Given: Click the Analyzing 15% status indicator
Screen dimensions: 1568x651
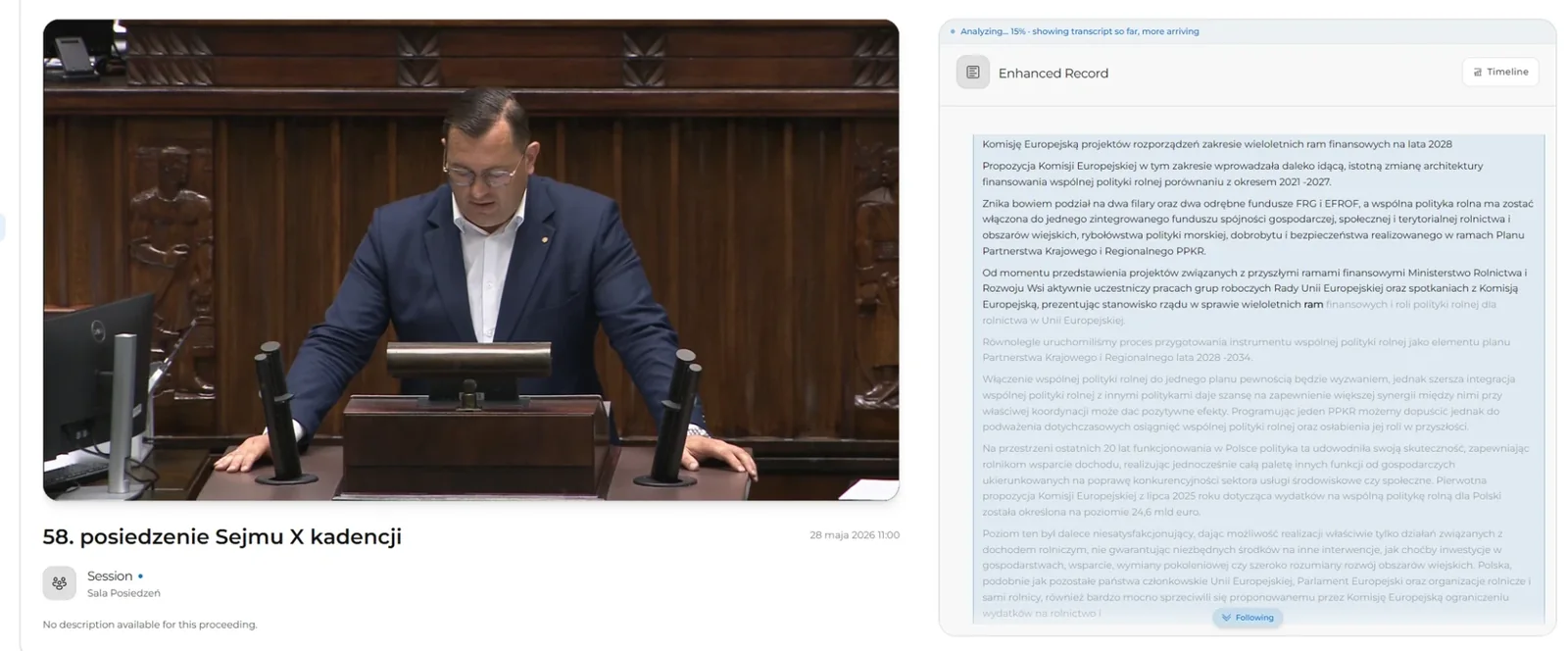Looking at the screenshot, I should pos(1075,31).
